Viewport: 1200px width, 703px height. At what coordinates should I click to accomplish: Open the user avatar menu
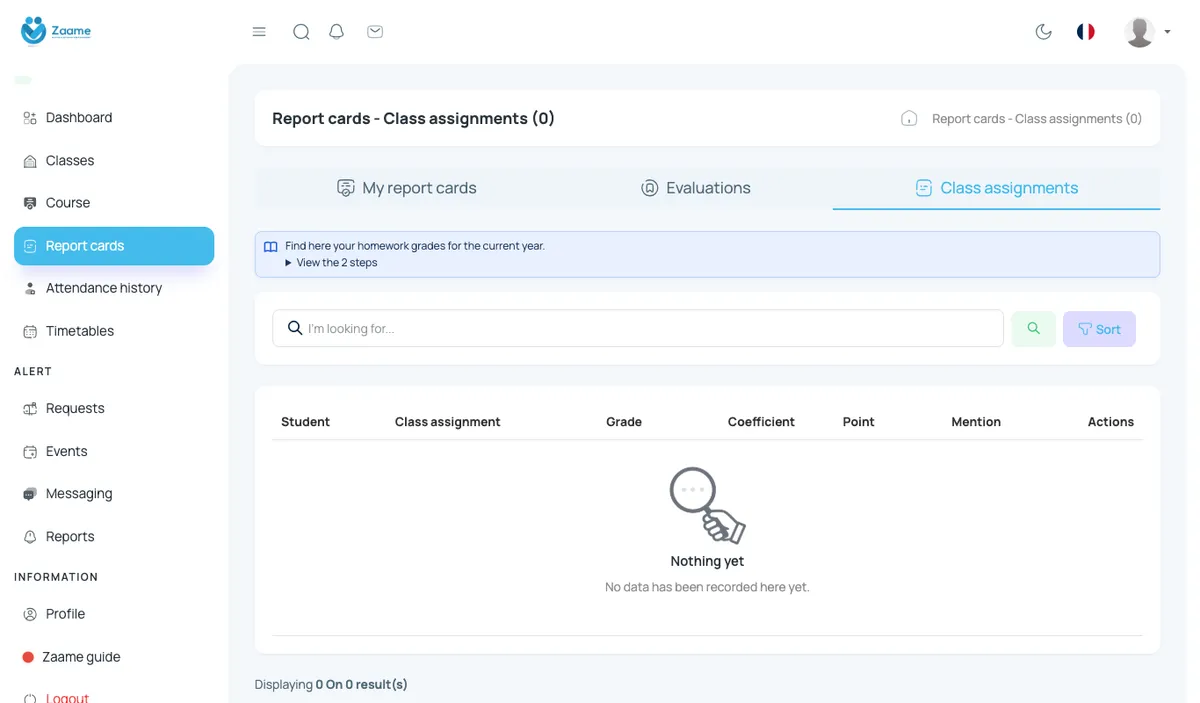click(x=1147, y=32)
